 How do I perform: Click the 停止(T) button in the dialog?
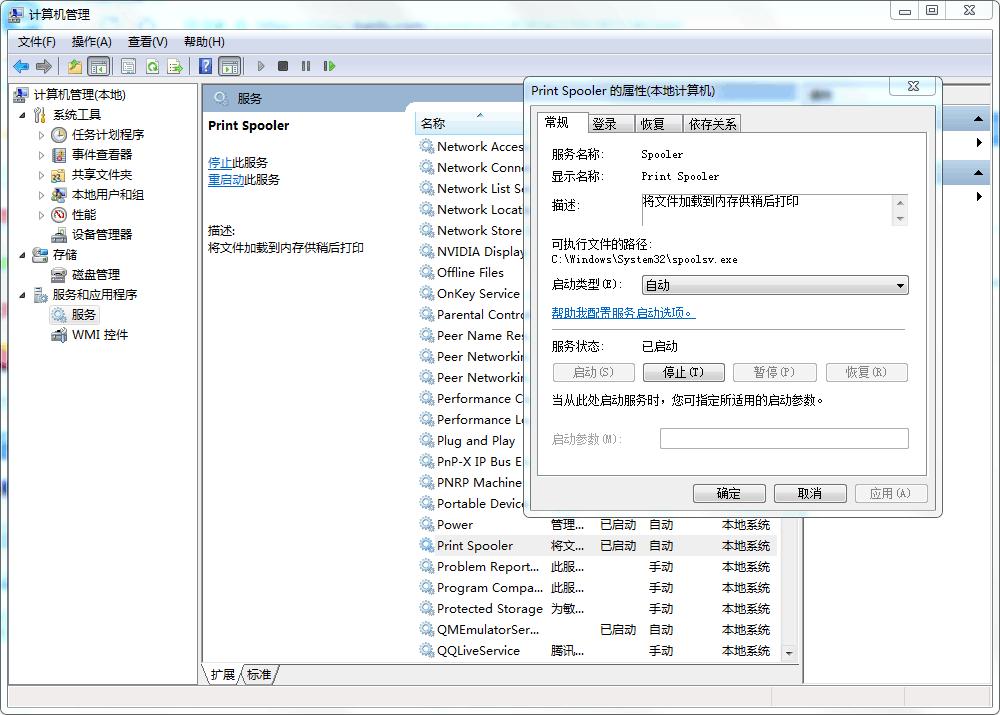click(x=684, y=371)
